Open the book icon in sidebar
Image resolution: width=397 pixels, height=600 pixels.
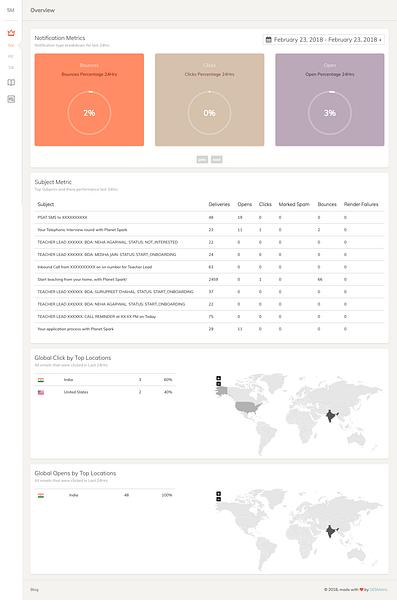[11, 82]
